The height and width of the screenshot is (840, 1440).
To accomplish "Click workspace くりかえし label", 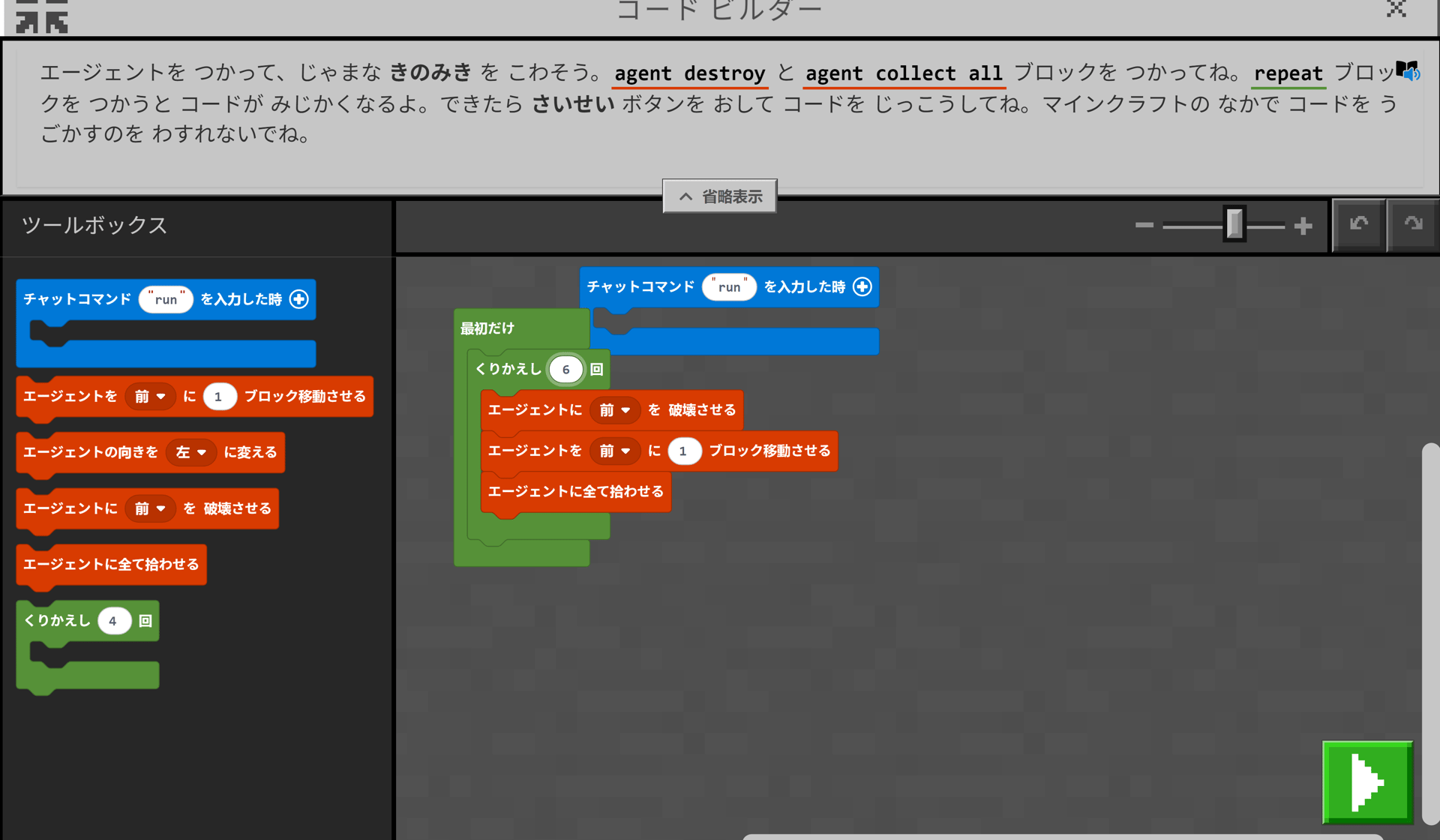I will [508, 369].
